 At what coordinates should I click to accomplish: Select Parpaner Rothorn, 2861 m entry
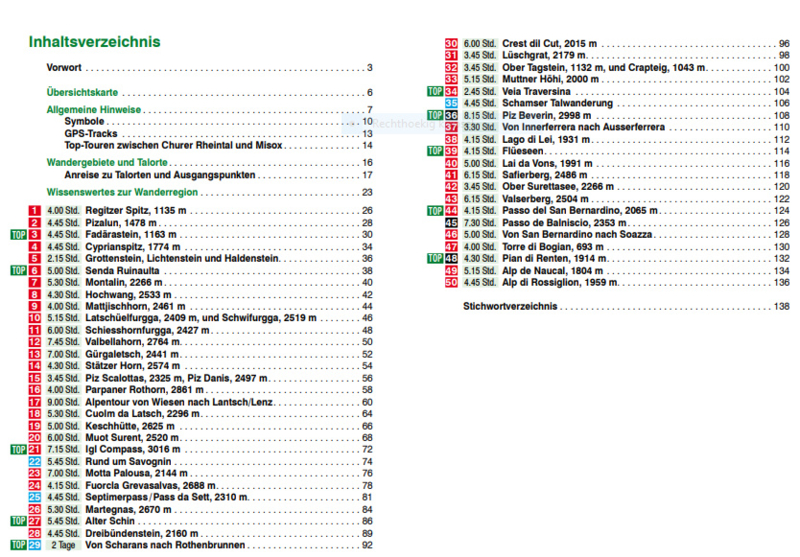144,390
